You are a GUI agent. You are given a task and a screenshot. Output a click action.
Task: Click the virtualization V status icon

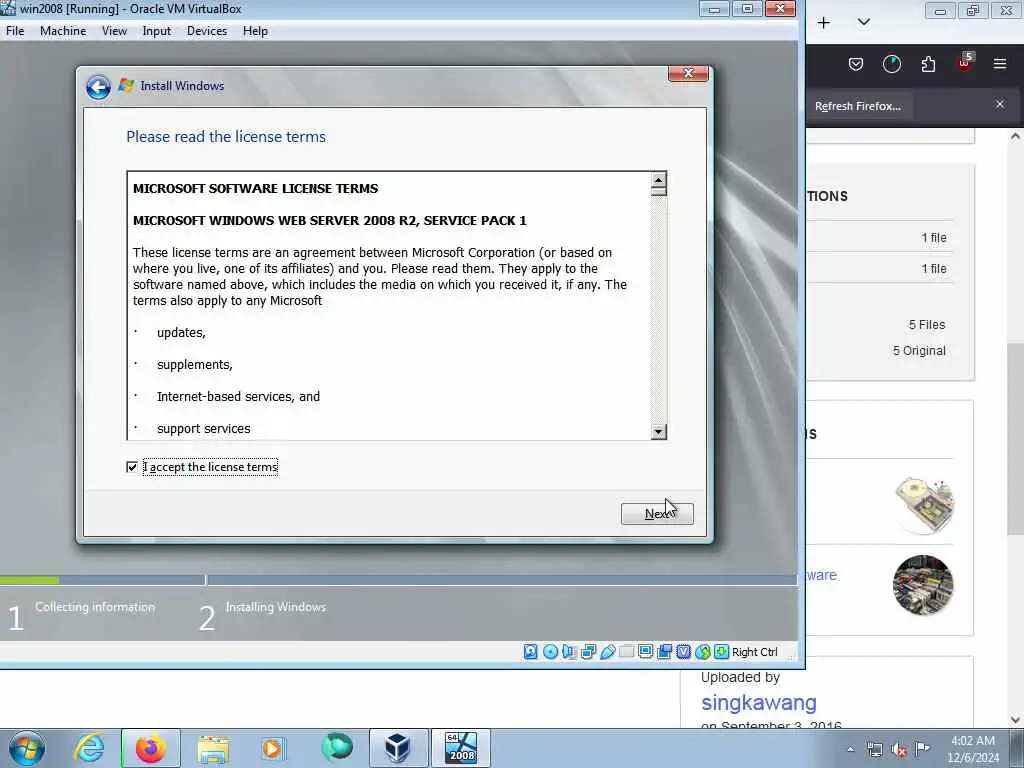(683, 651)
